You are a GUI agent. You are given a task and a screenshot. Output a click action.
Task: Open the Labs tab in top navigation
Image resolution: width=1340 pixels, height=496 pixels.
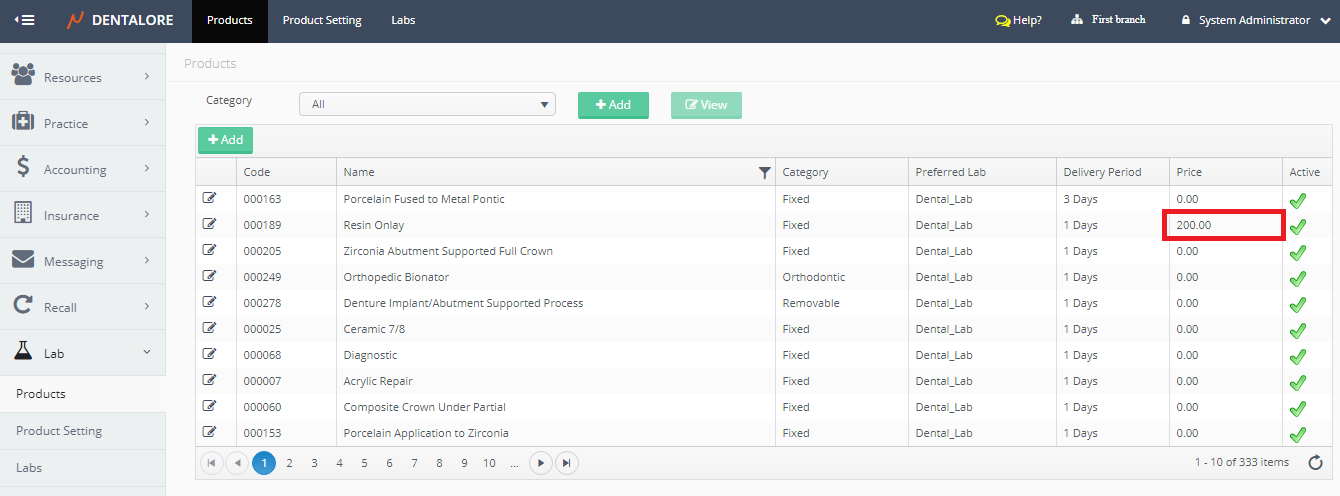[x=403, y=20]
